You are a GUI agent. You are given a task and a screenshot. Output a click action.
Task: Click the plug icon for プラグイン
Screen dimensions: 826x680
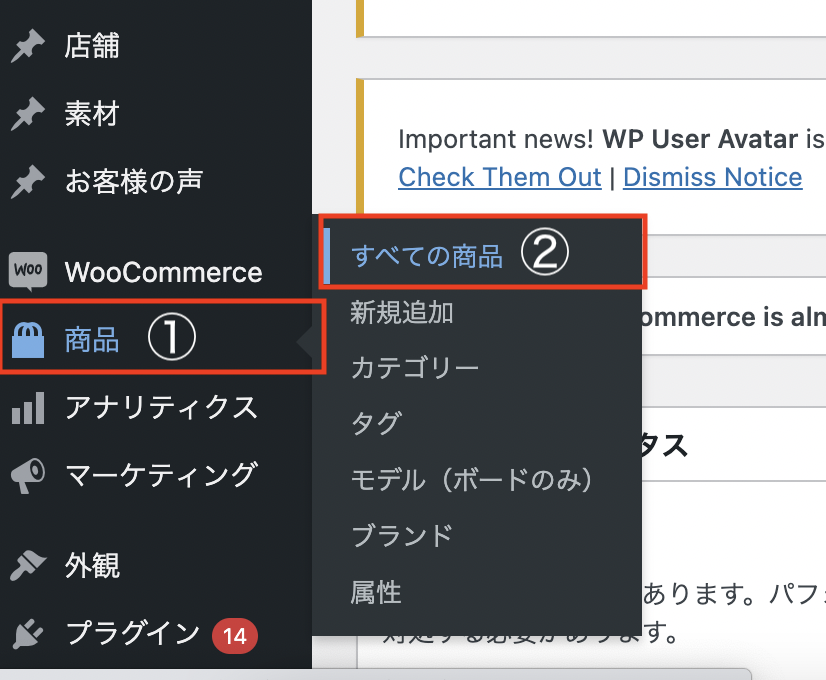[x=28, y=633]
